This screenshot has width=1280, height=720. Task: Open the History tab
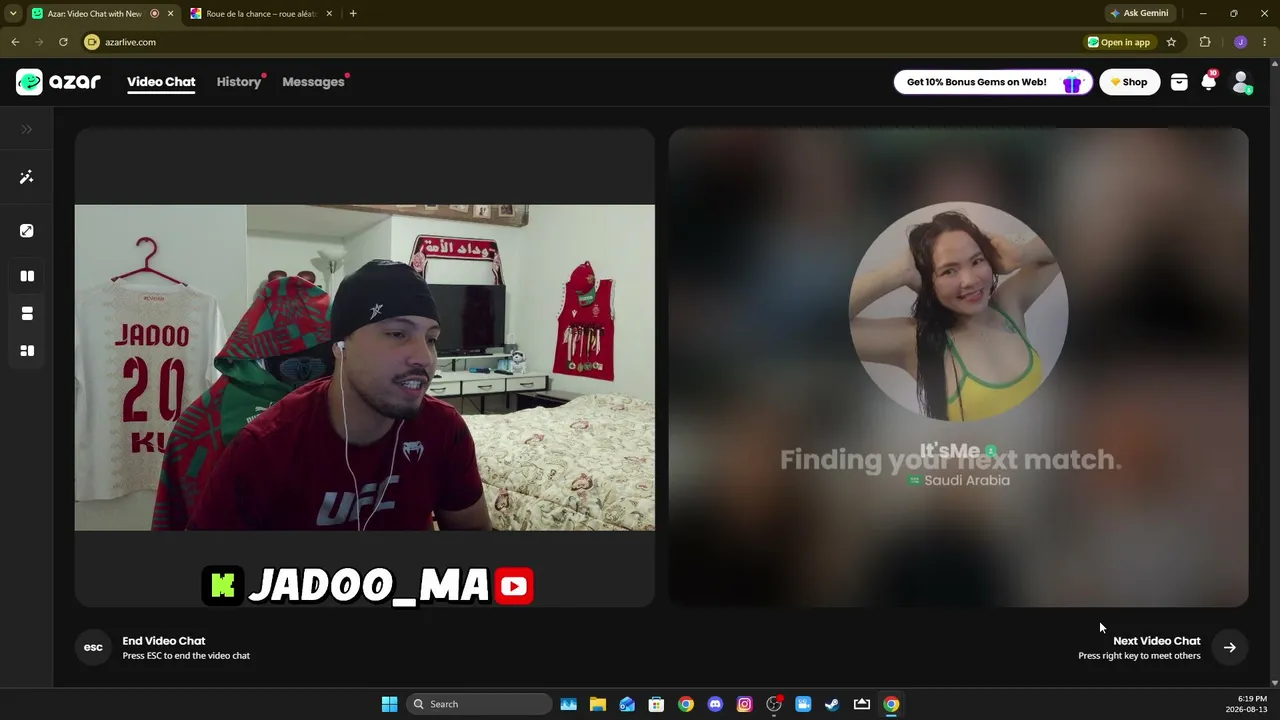pyautogui.click(x=239, y=82)
